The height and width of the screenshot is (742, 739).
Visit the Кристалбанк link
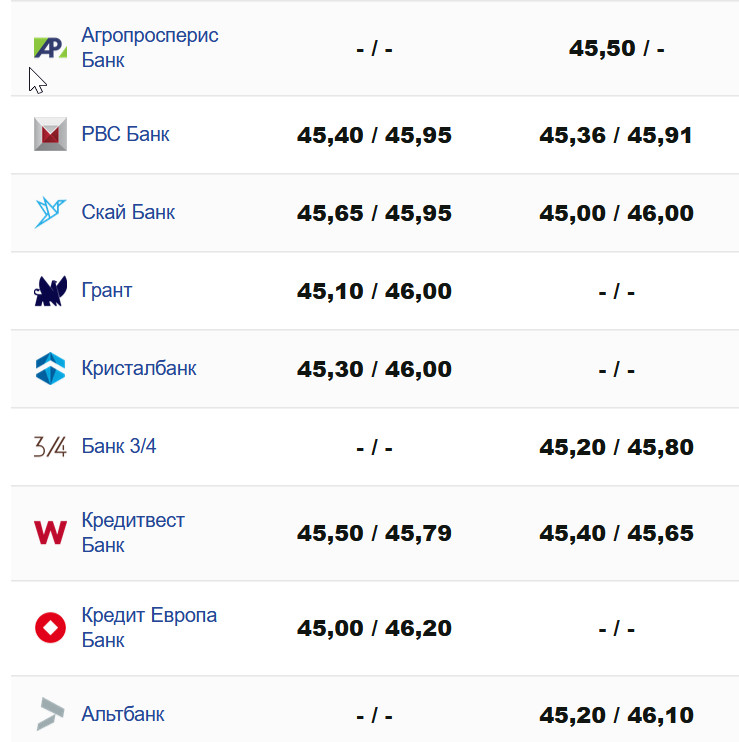(x=139, y=368)
